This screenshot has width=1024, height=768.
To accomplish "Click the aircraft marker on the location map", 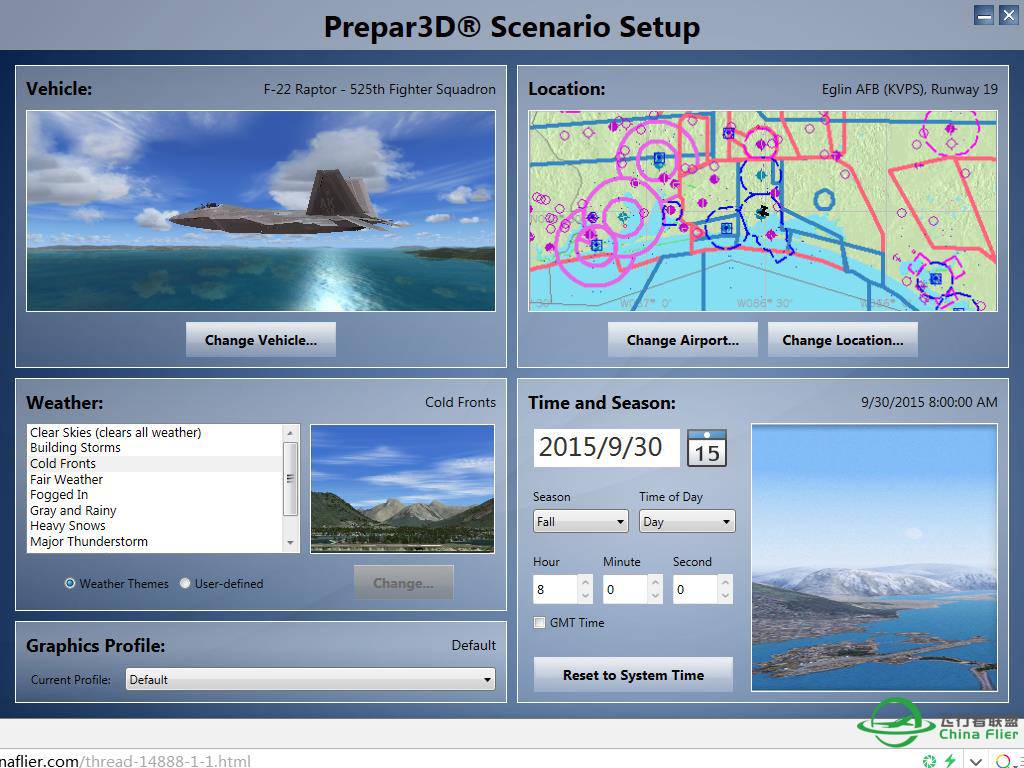I will click(763, 211).
